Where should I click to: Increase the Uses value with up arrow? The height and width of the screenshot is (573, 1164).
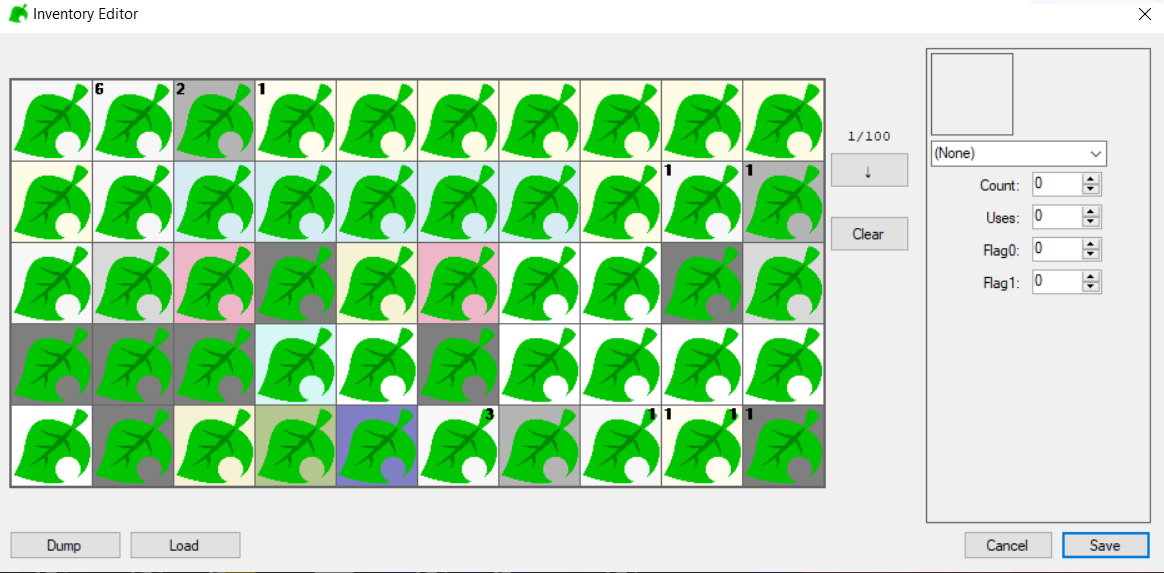click(1091, 212)
